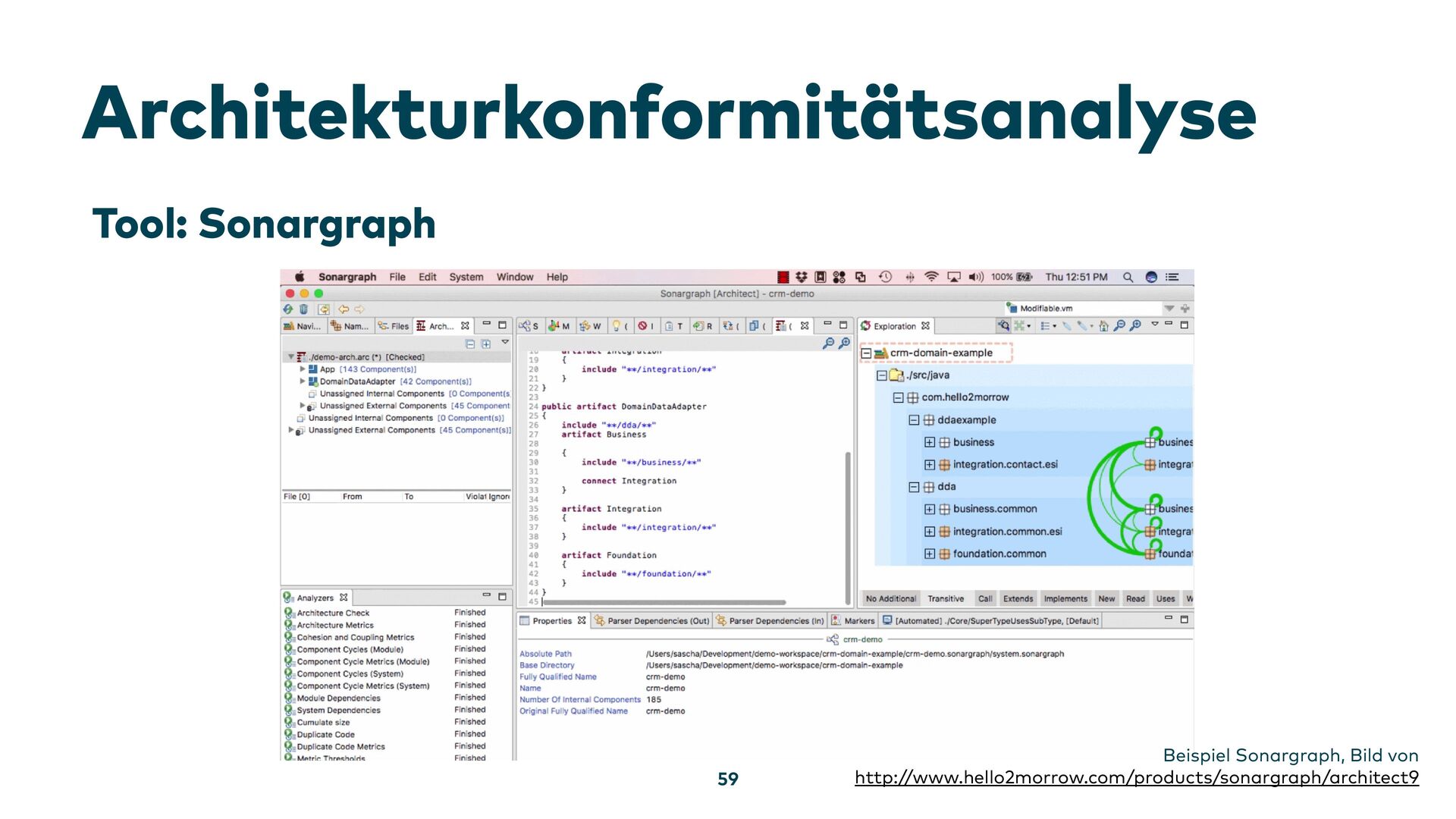Collapse the dda package
The image size is (1456, 819).
914,487
